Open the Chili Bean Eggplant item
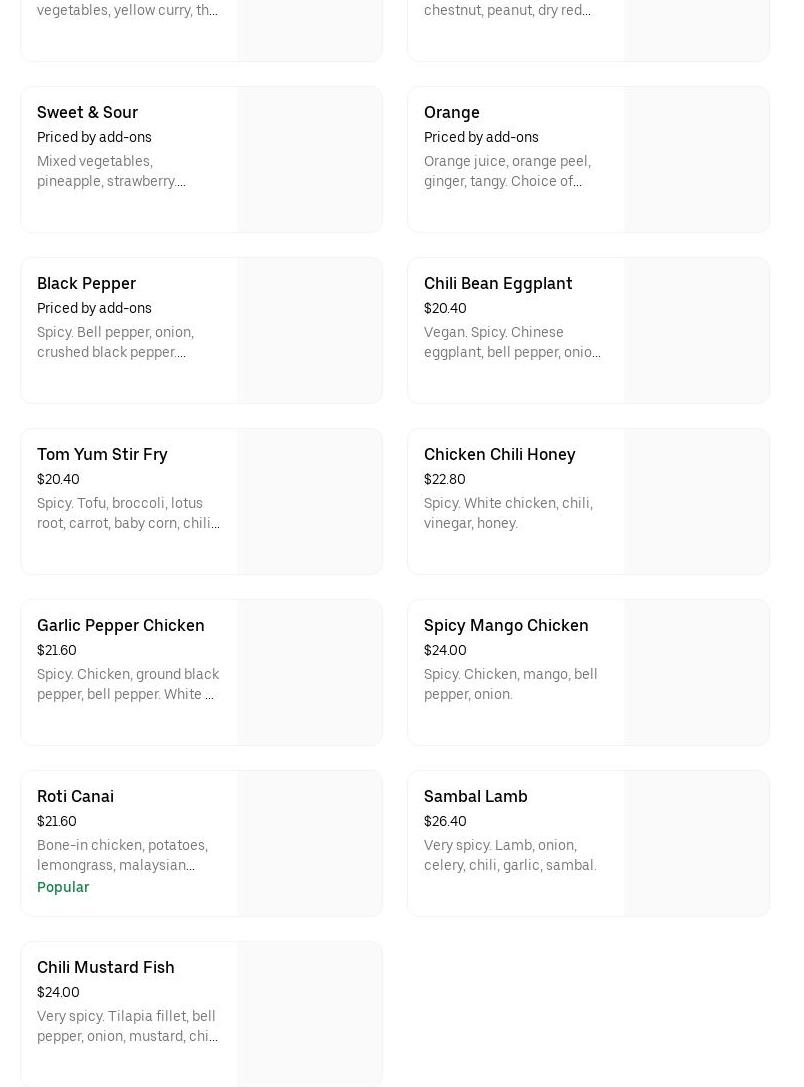 click(498, 283)
